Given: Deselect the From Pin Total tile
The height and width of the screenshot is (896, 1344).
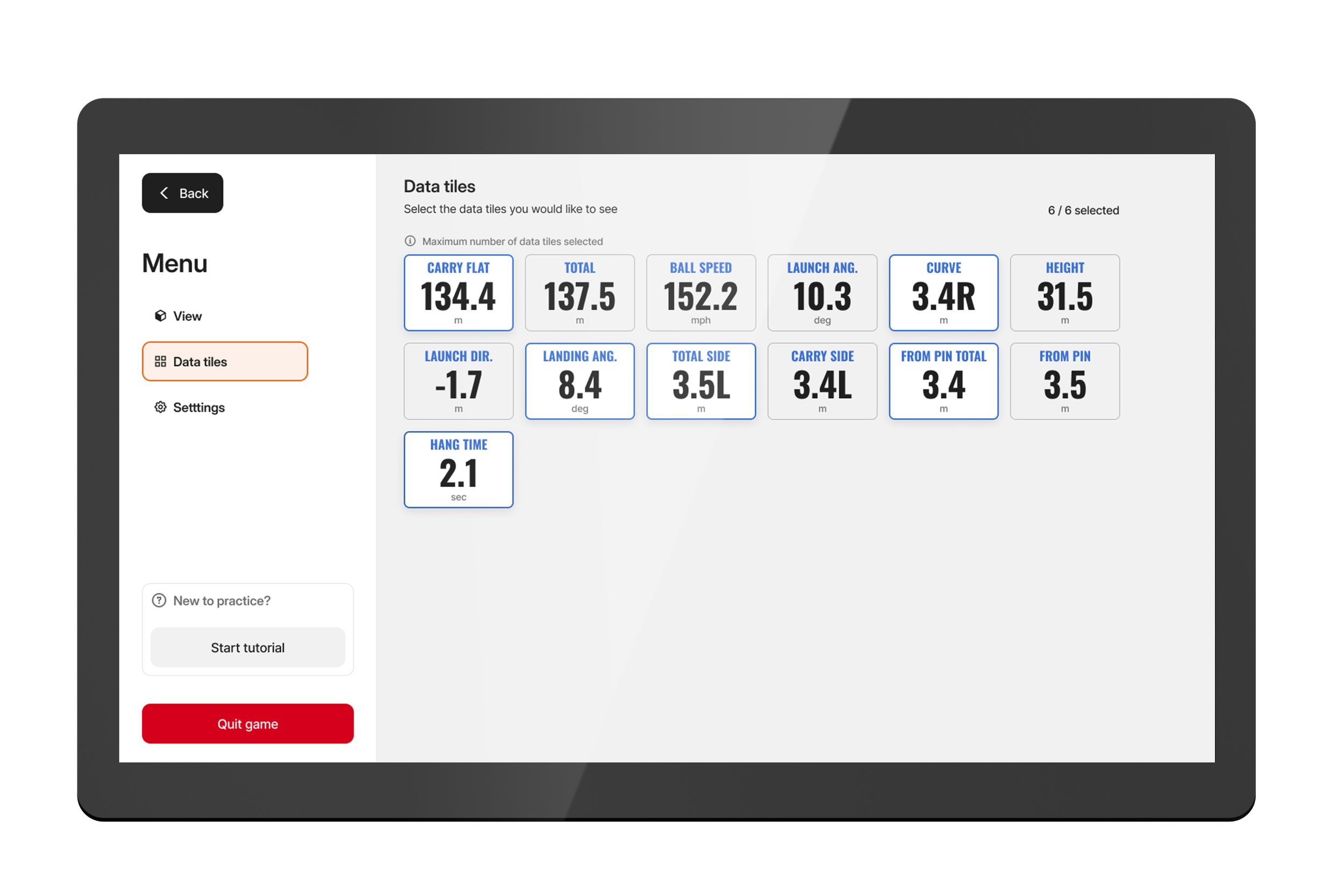Looking at the screenshot, I should pos(943,381).
